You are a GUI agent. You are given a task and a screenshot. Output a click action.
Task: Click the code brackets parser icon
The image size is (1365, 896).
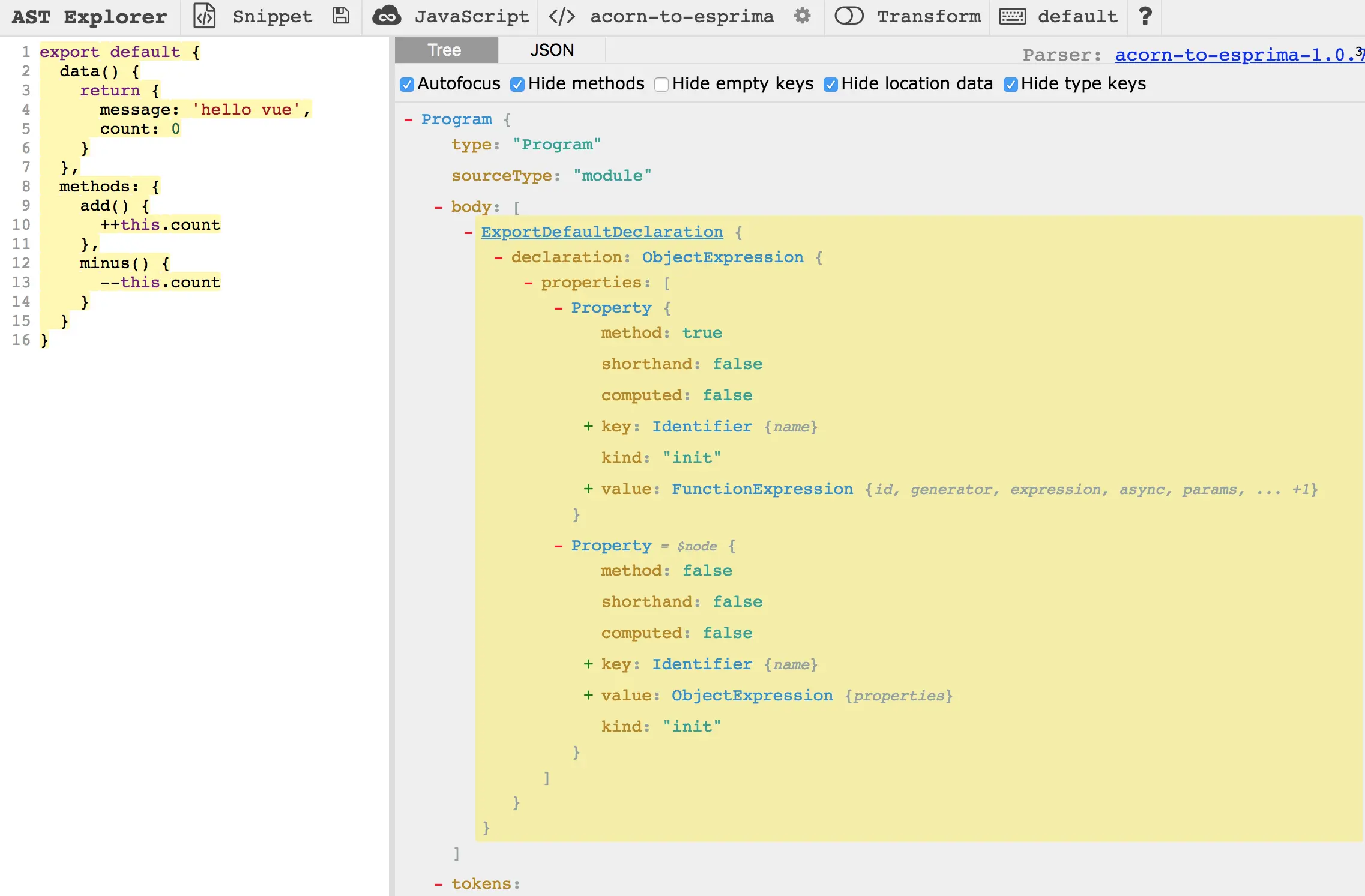click(562, 16)
